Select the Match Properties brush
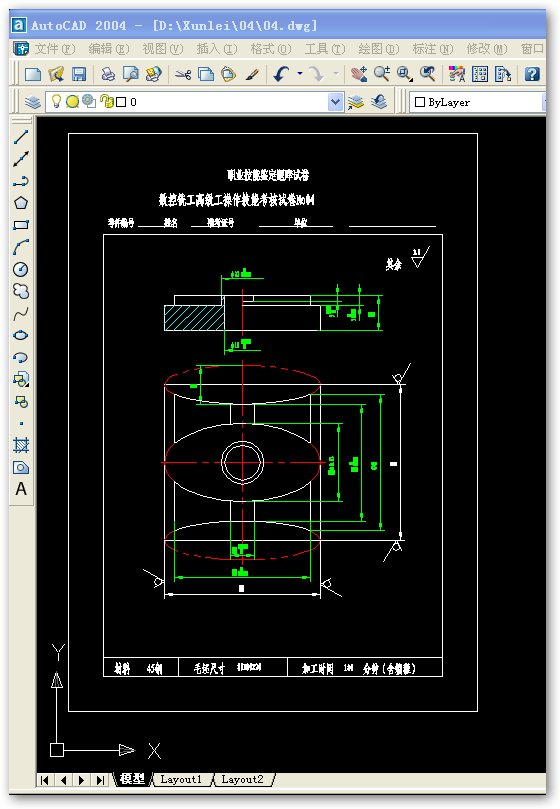Screen dimensions: 560x809 click(x=251, y=74)
